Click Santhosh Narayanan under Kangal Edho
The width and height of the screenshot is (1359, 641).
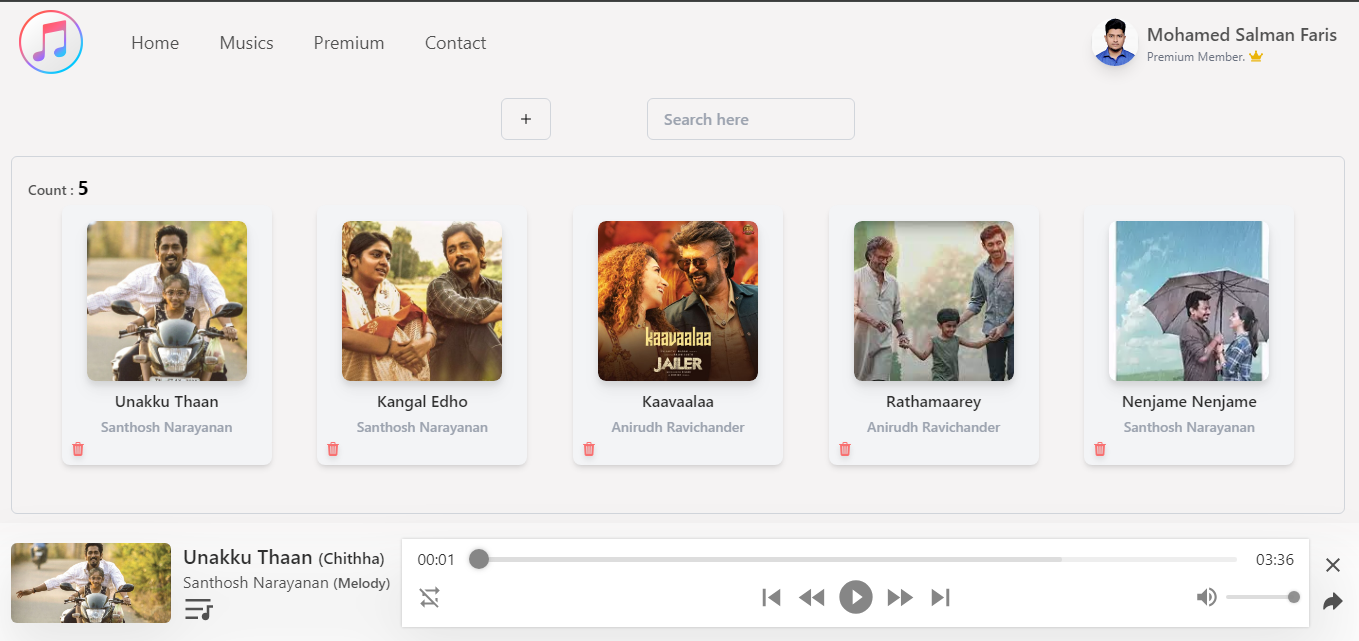tap(422, 427)
